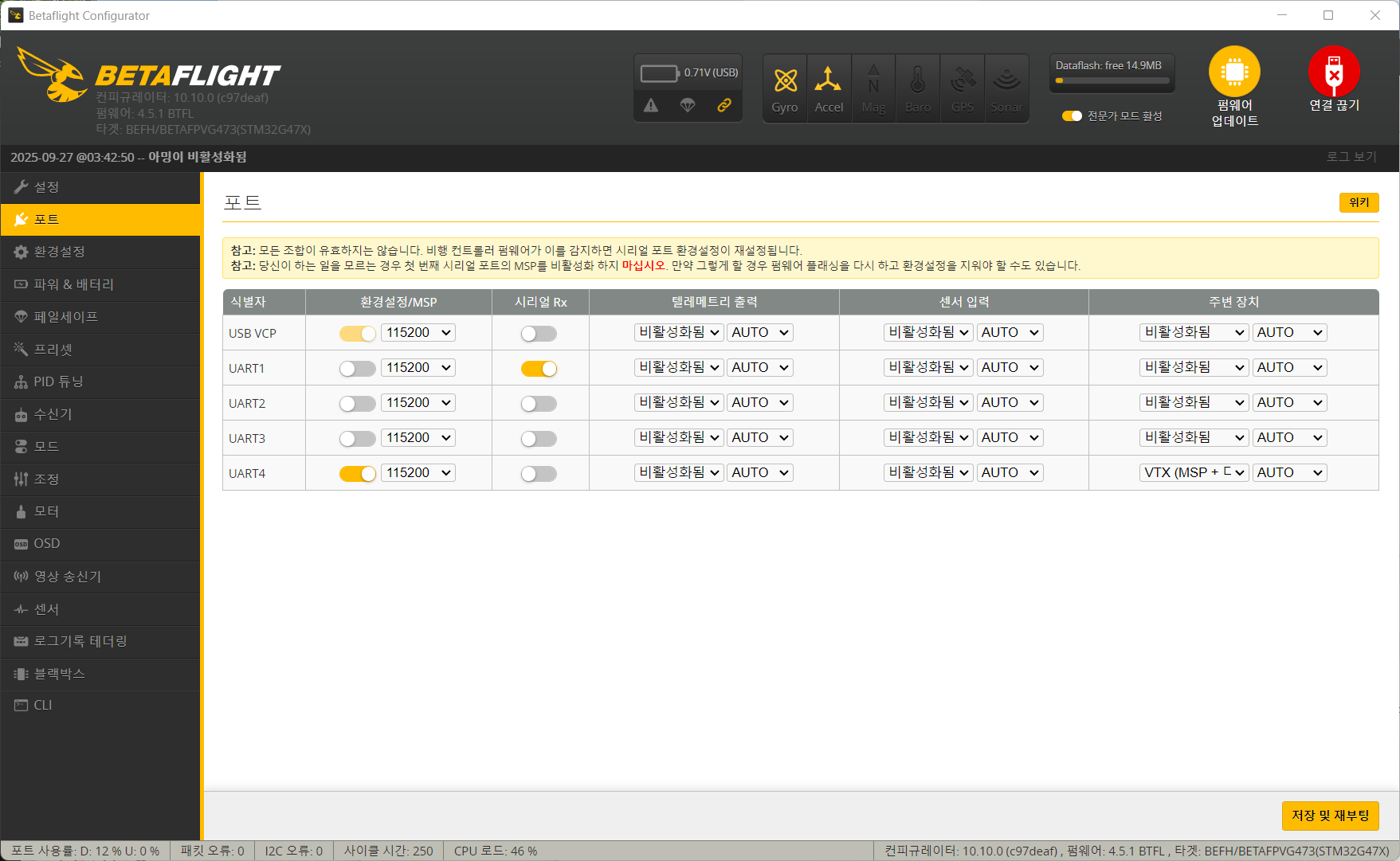The height and width of the screenshot is (861, 1400).
Task: Click the antenna icon beside 영상 송신기
Action: [x=21, y=576]
